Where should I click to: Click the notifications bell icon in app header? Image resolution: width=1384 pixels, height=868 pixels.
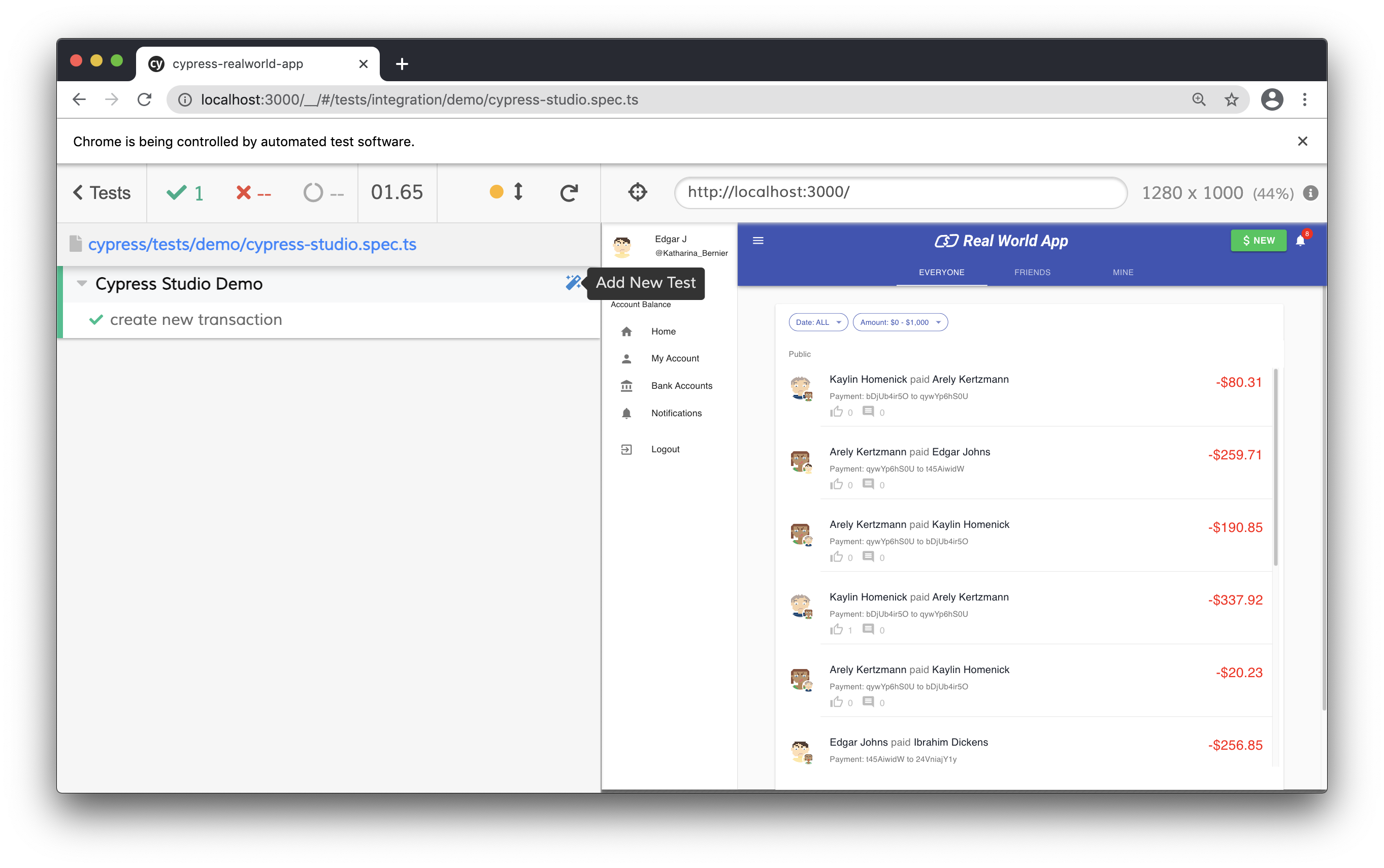click(x=1300, y=241)
